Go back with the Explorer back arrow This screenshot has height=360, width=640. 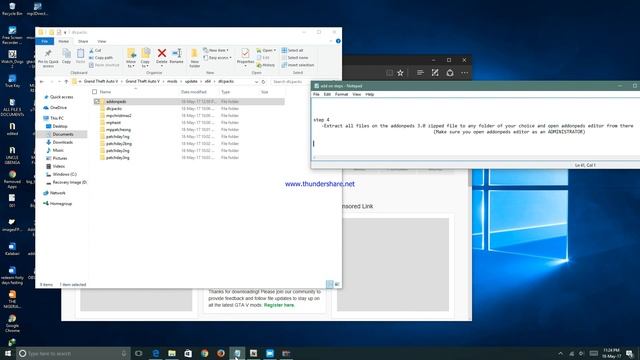(42, 82)
